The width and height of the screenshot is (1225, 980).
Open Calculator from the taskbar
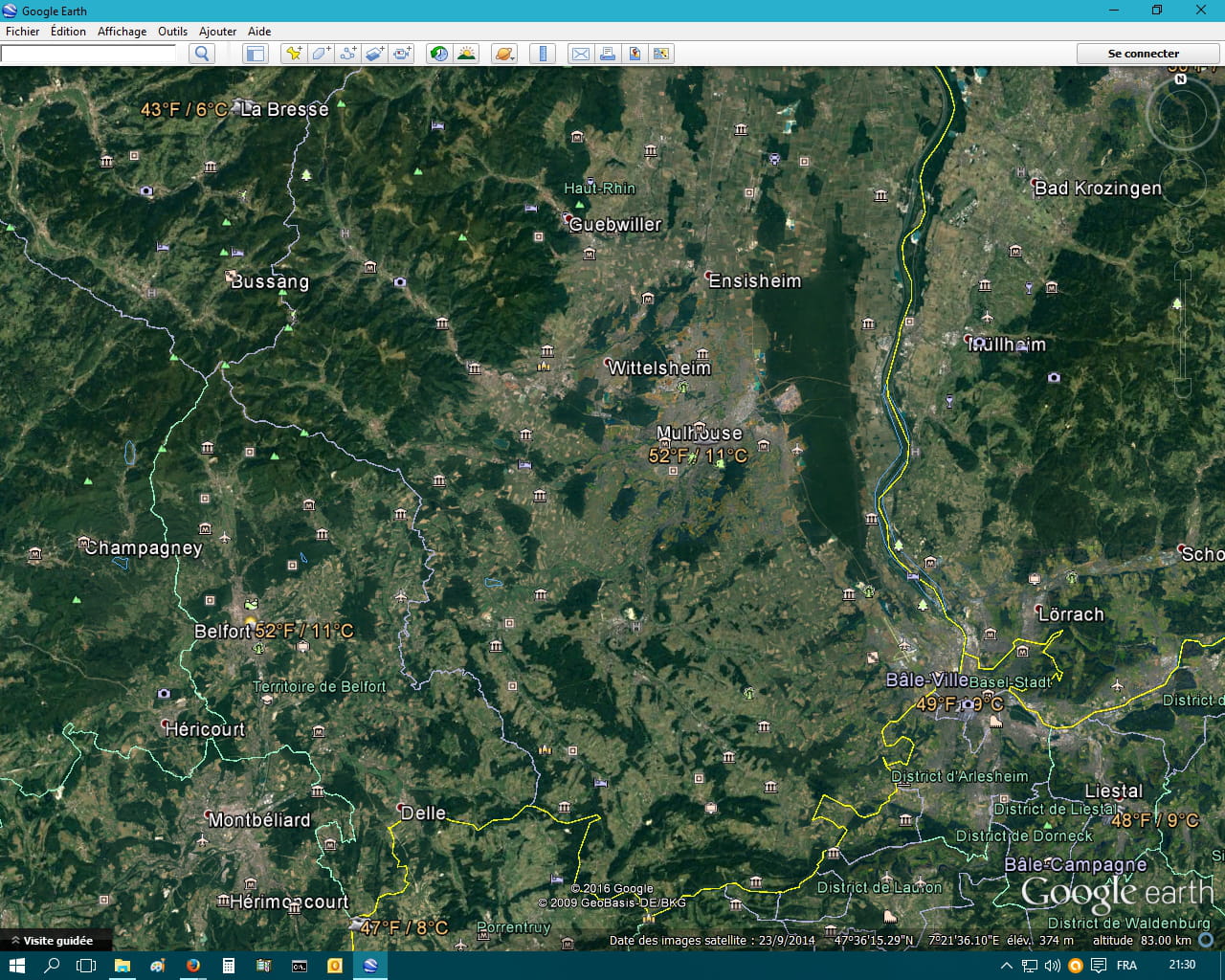tap(228, 966)
